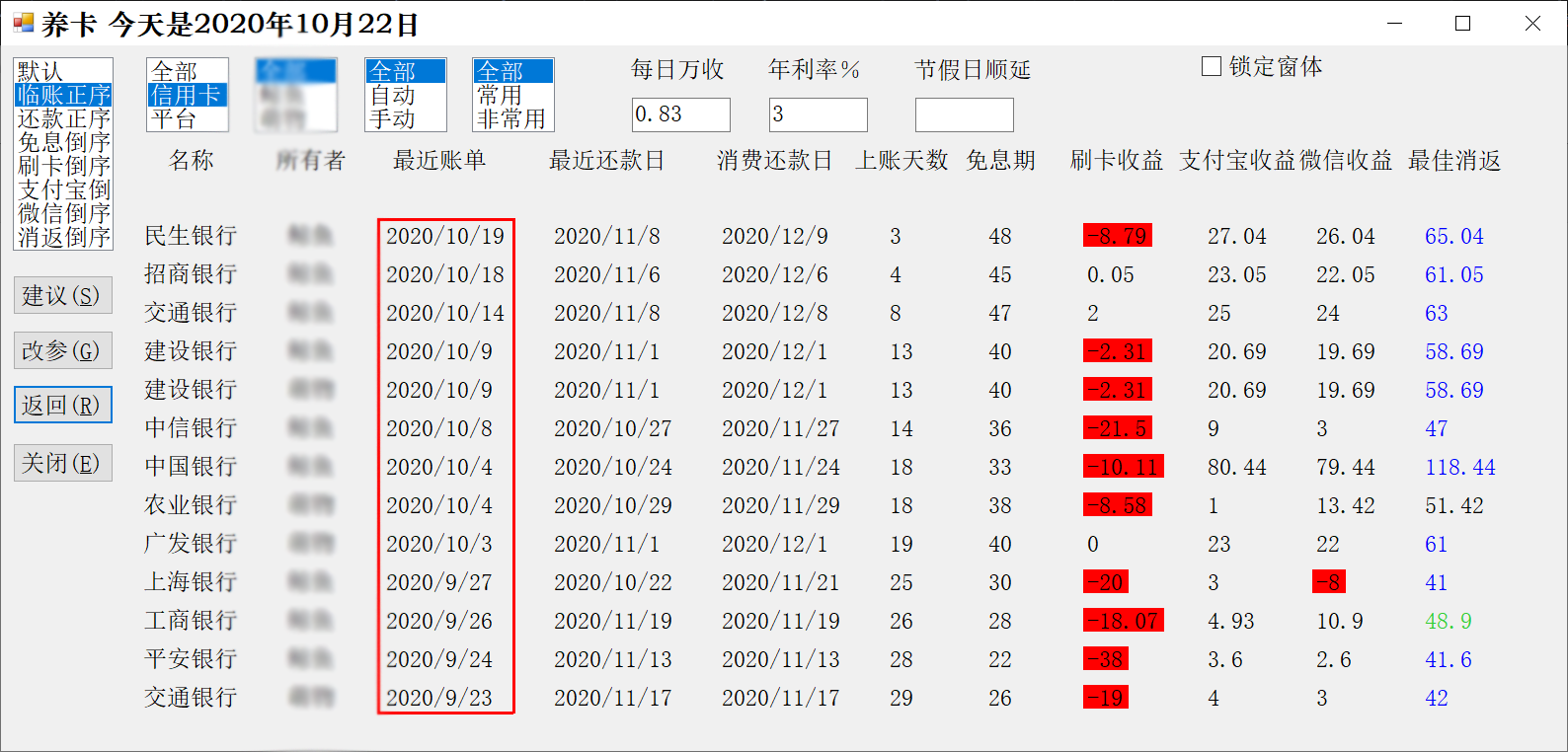The image size is (1568, 752).
Task: Choose 非常用 in the usage list
Action: coord(513,118)
